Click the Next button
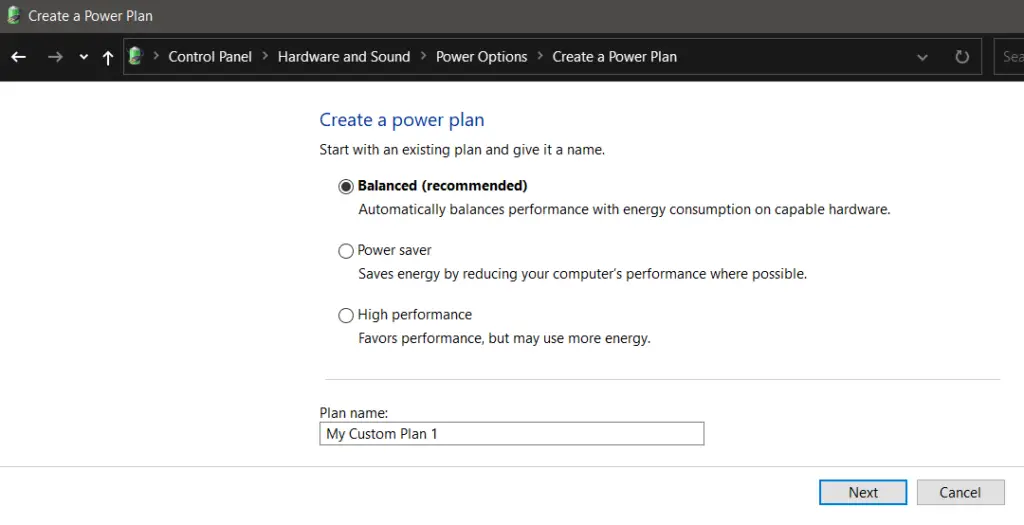 863,492
